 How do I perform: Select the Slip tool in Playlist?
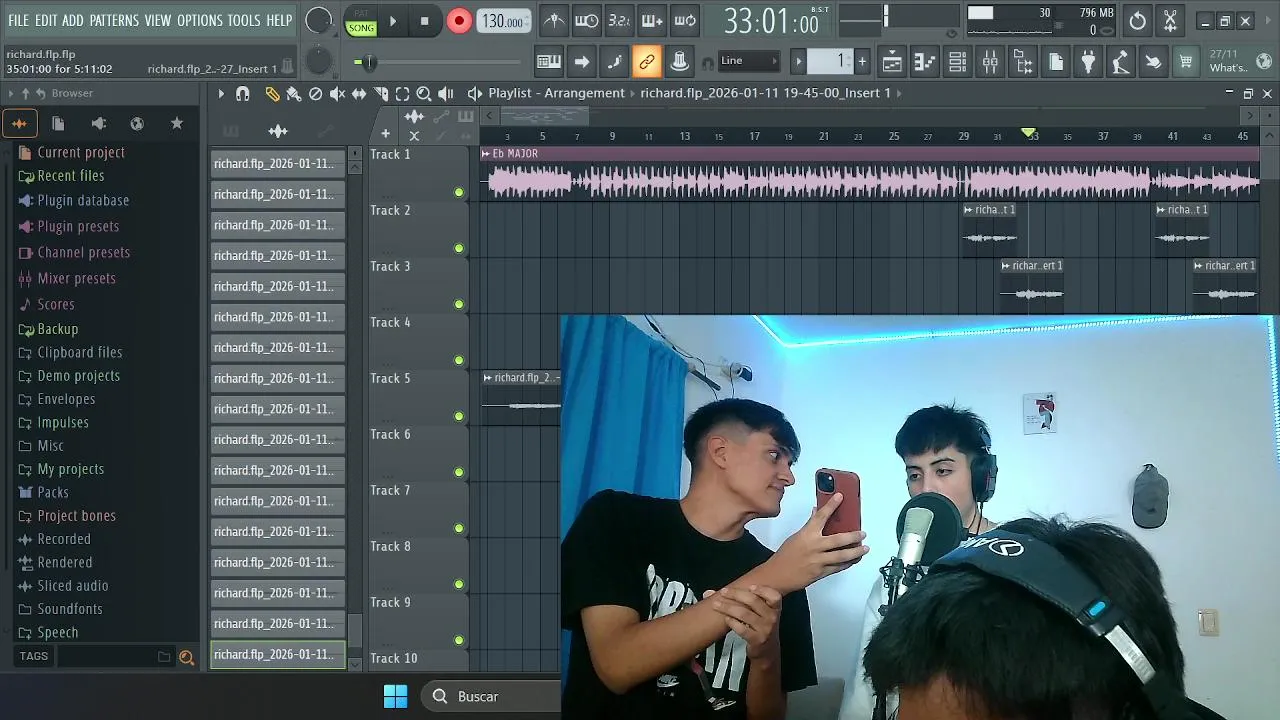[x=359, y=93]
